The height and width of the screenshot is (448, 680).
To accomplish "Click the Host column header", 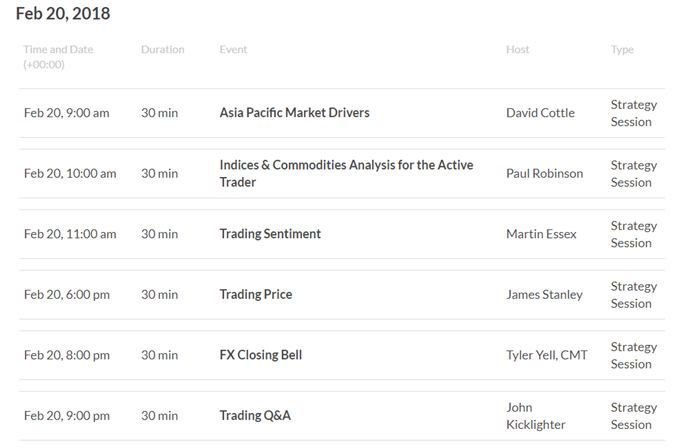I will (x=518, y=49).
